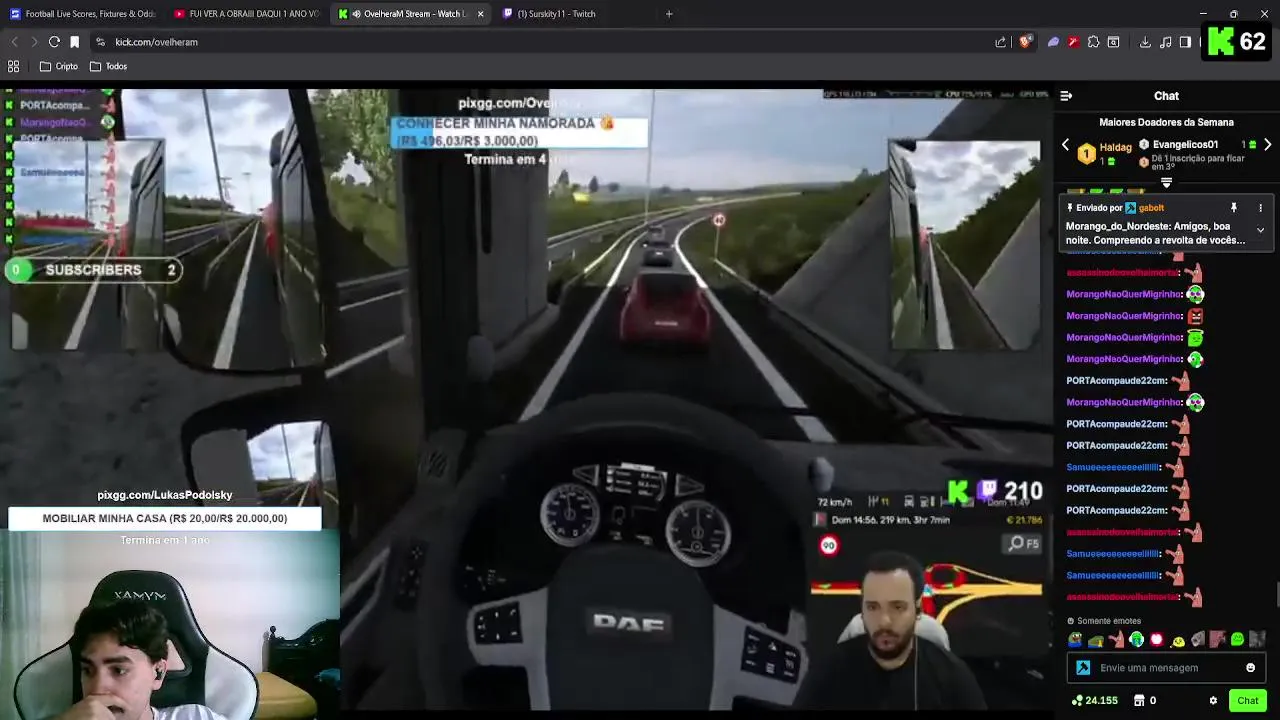View site information icon in address bar

pos(100,42)
